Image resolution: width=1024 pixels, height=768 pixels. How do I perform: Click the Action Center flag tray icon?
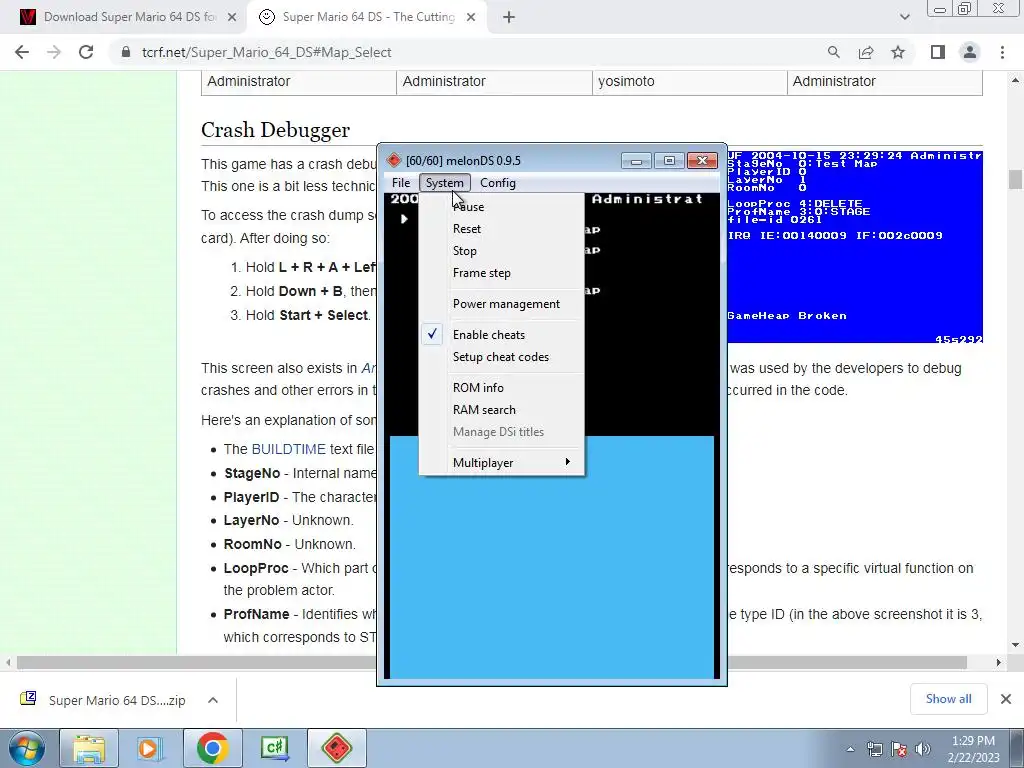pyautogui.click(x=899, y=749)
